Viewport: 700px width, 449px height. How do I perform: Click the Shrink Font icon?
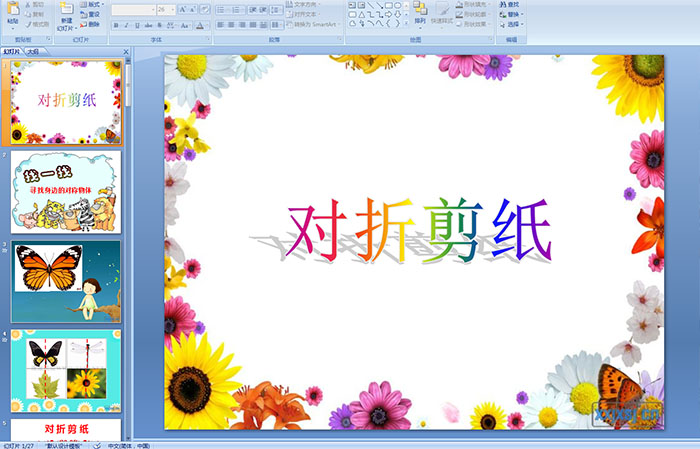(x=193, y=9)
